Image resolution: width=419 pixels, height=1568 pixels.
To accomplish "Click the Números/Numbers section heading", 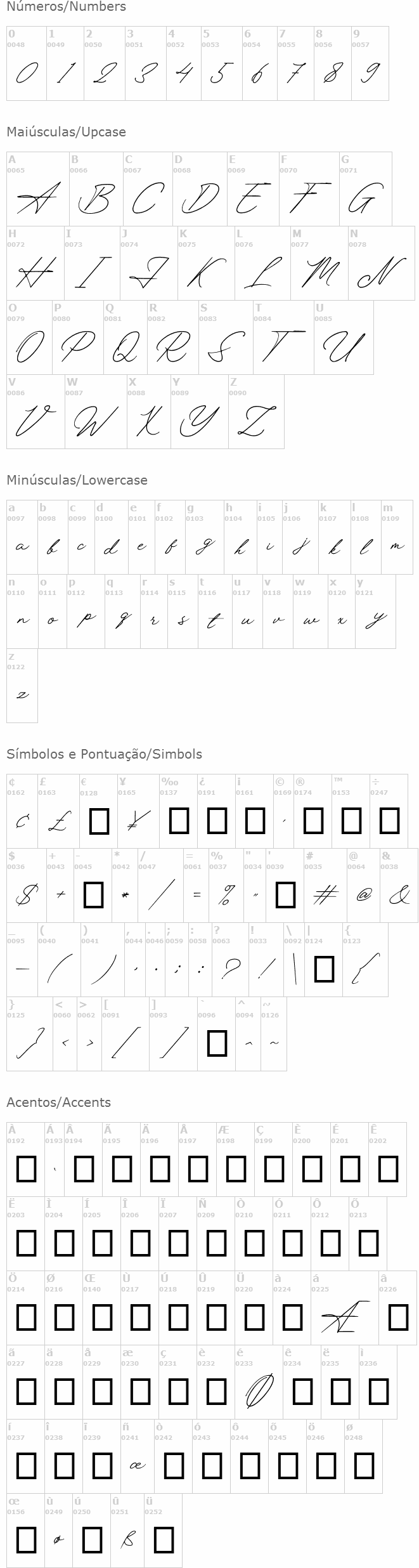I will pyautogui.click(x=66, y=7).
